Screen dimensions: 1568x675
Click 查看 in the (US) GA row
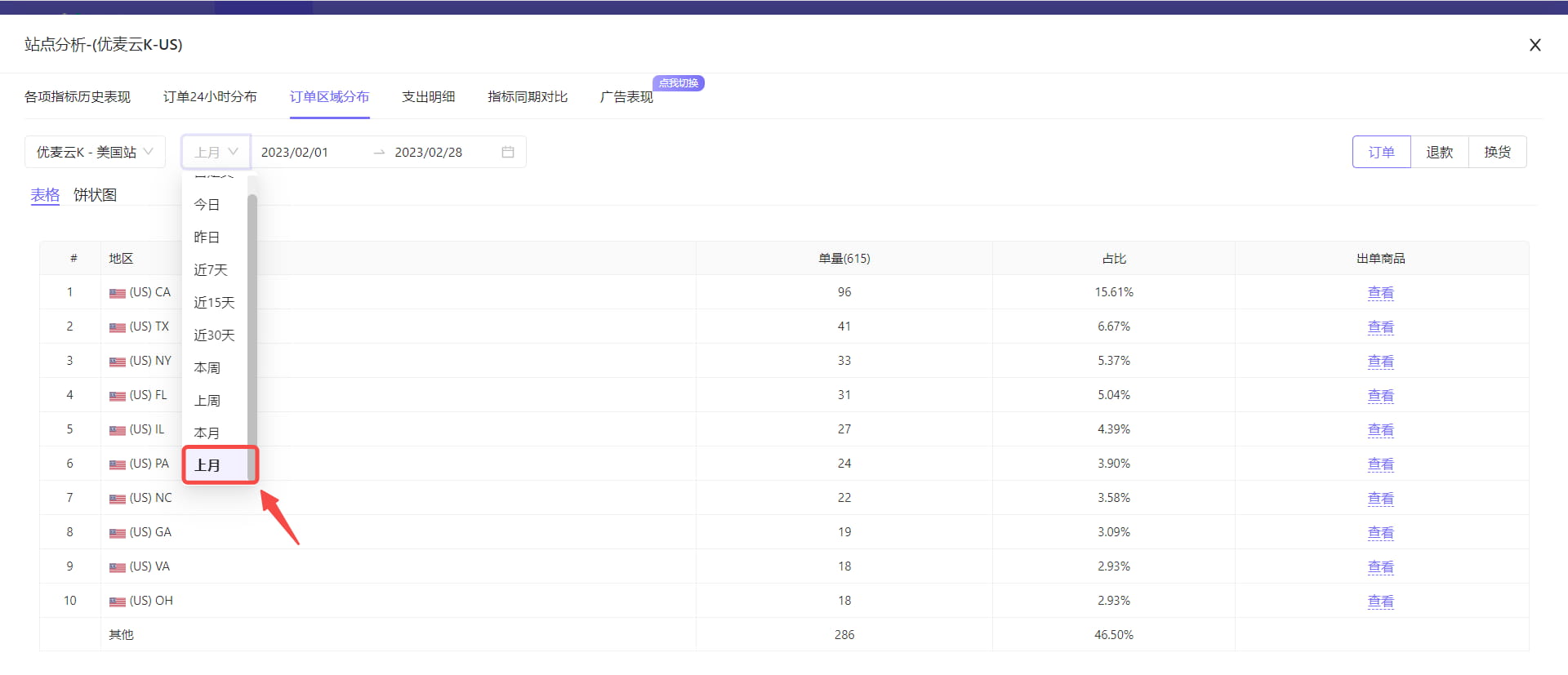[x=1381, y=532]
